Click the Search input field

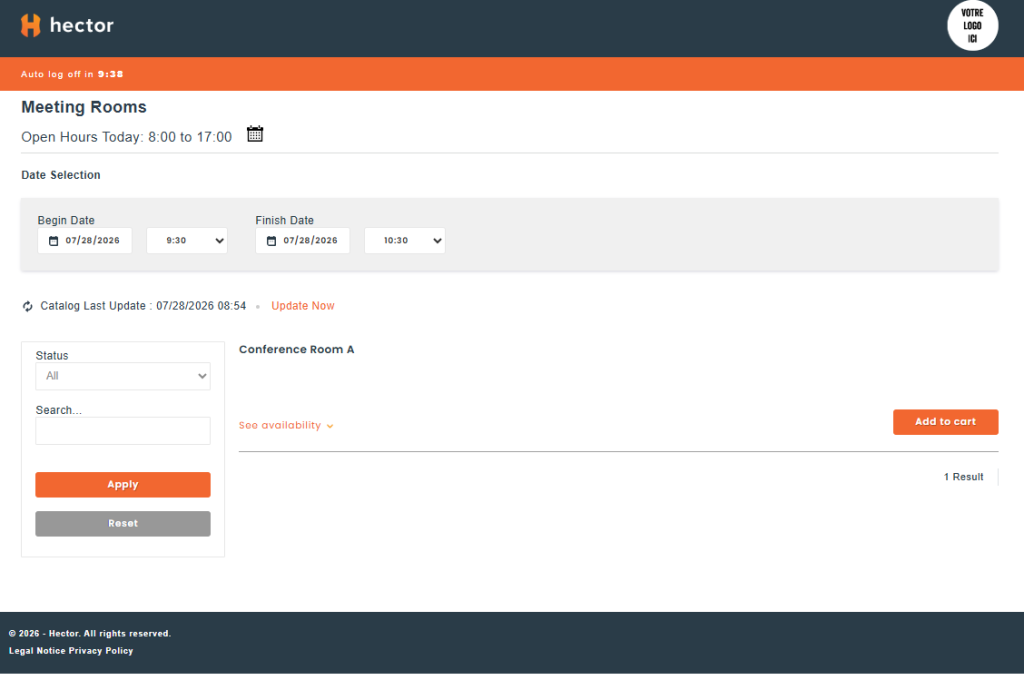click(x=123, y=431)
